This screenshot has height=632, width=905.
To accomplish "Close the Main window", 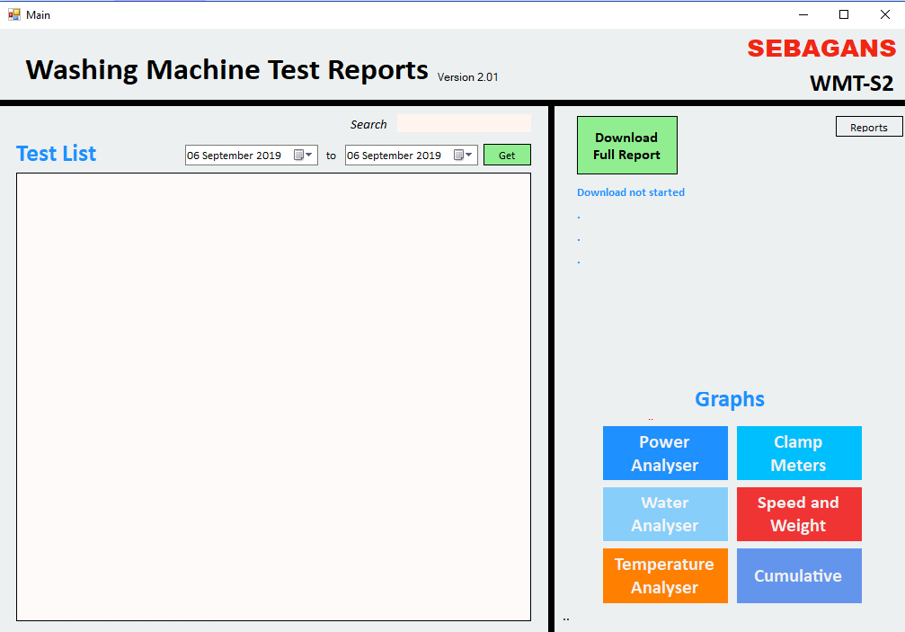I will pyautogui.click(x=884, y=15).
